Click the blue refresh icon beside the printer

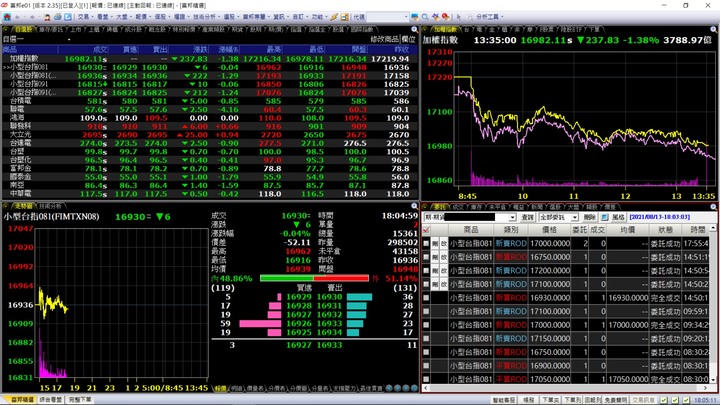pyautogui.click(x=68, y=17)
